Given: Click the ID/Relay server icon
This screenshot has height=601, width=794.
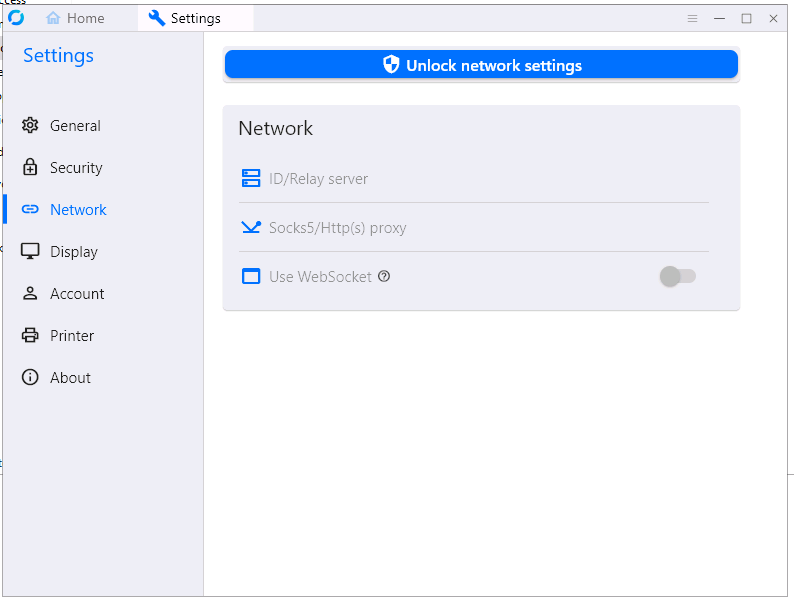Looking at the screenshot, I should point(251,179).
